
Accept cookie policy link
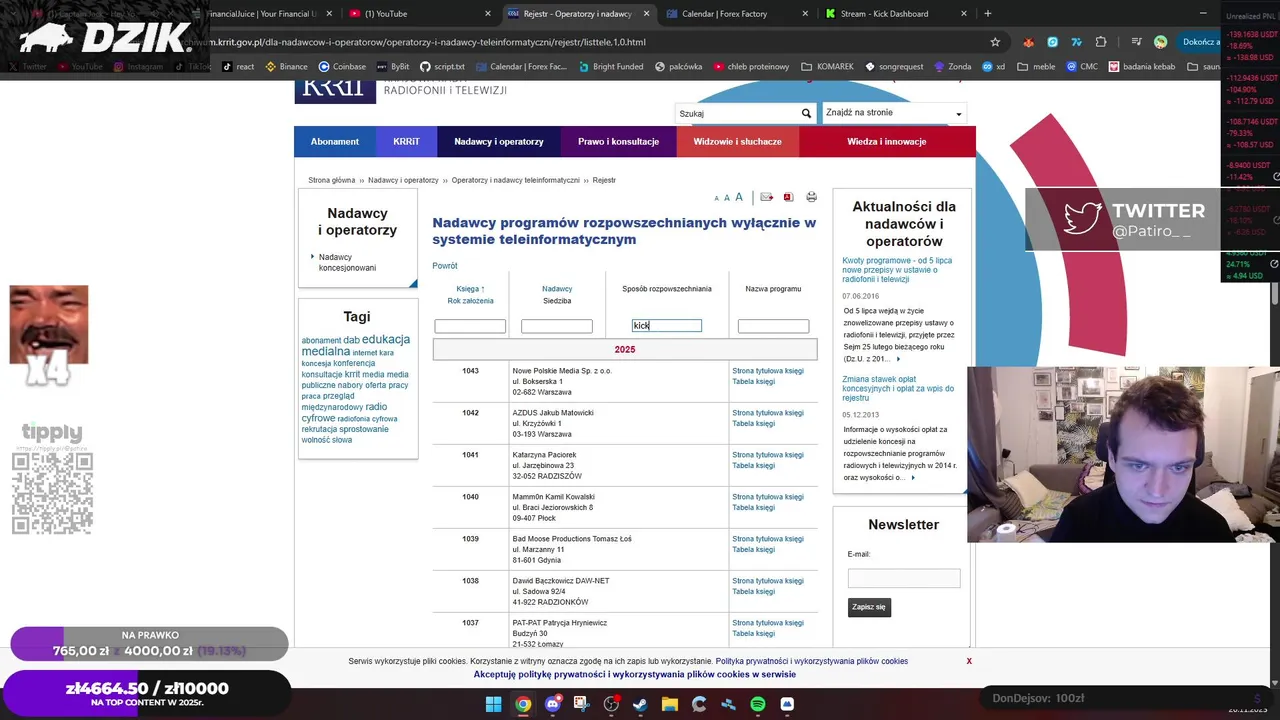pyautogui.click(x=635, y=674)
